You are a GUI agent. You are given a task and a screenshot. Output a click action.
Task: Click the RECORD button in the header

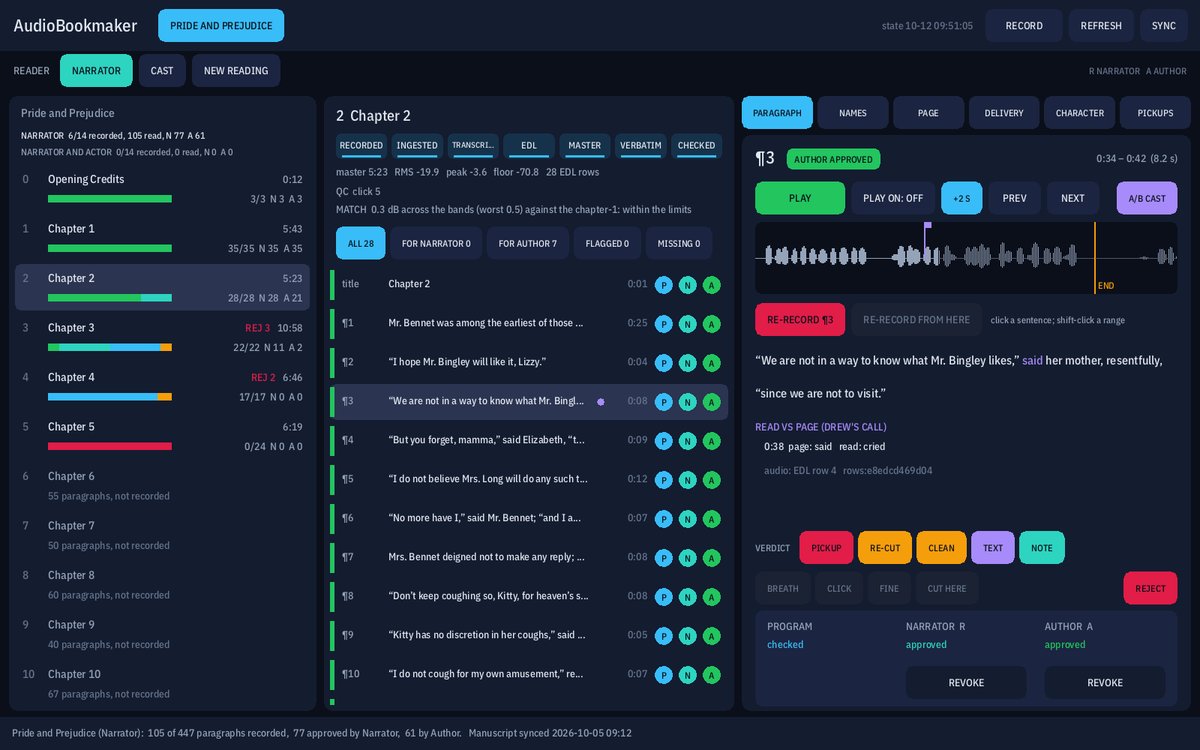(x=1024, y=26)
